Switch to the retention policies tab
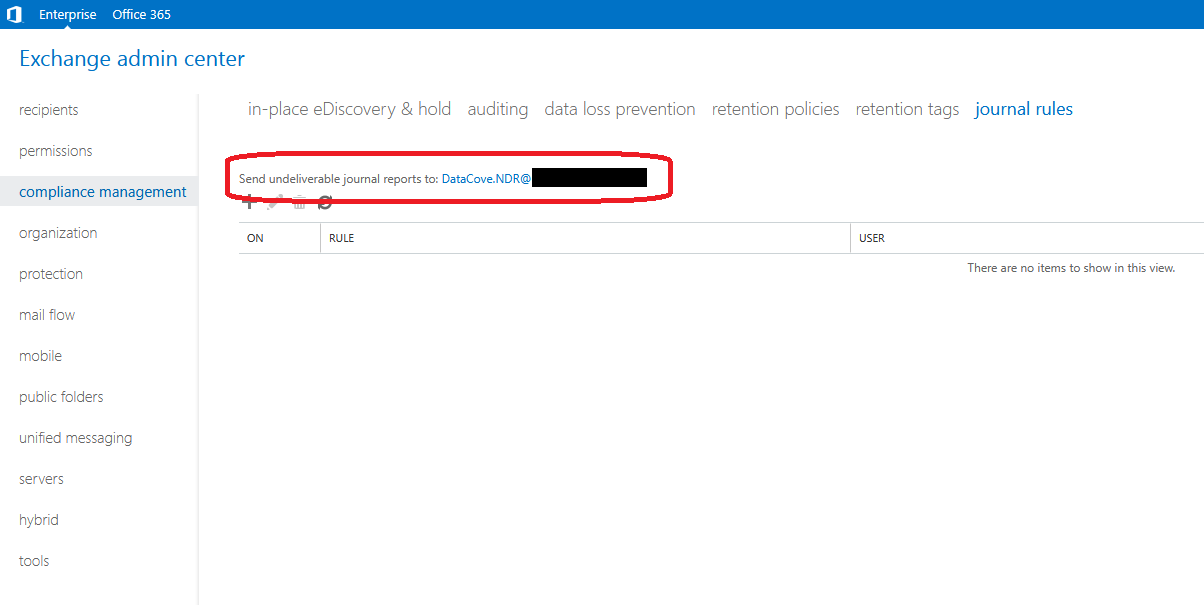1204x605 pixels. pyautogui.click(x=775, y=109)
